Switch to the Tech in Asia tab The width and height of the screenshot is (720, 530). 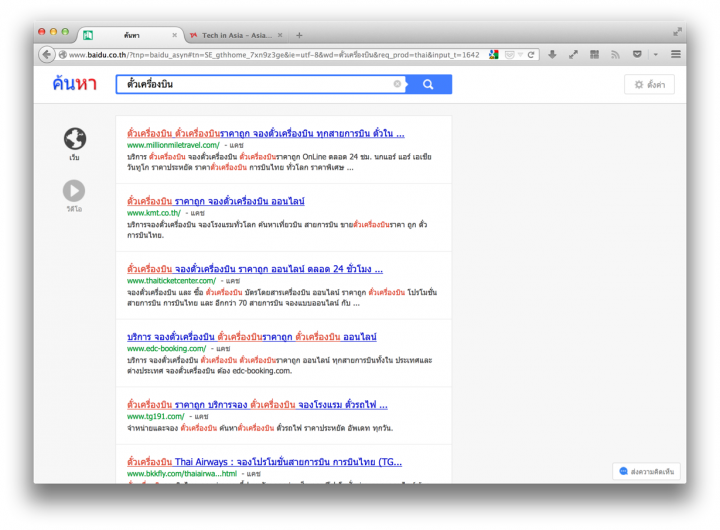237,35
